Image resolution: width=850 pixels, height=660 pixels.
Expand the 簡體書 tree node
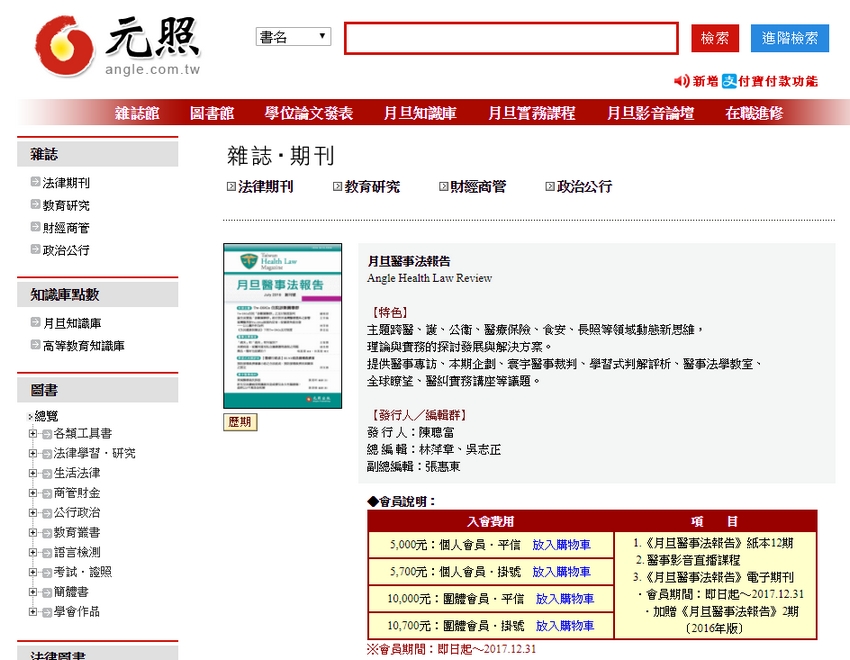pos(33,592)
